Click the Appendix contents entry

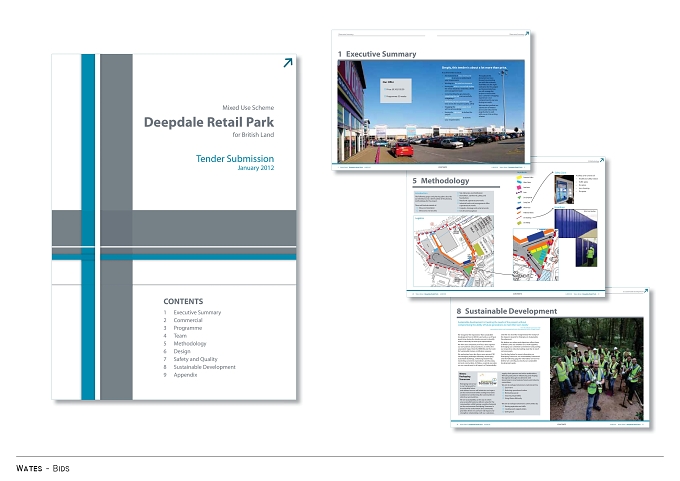coord(185,375)
